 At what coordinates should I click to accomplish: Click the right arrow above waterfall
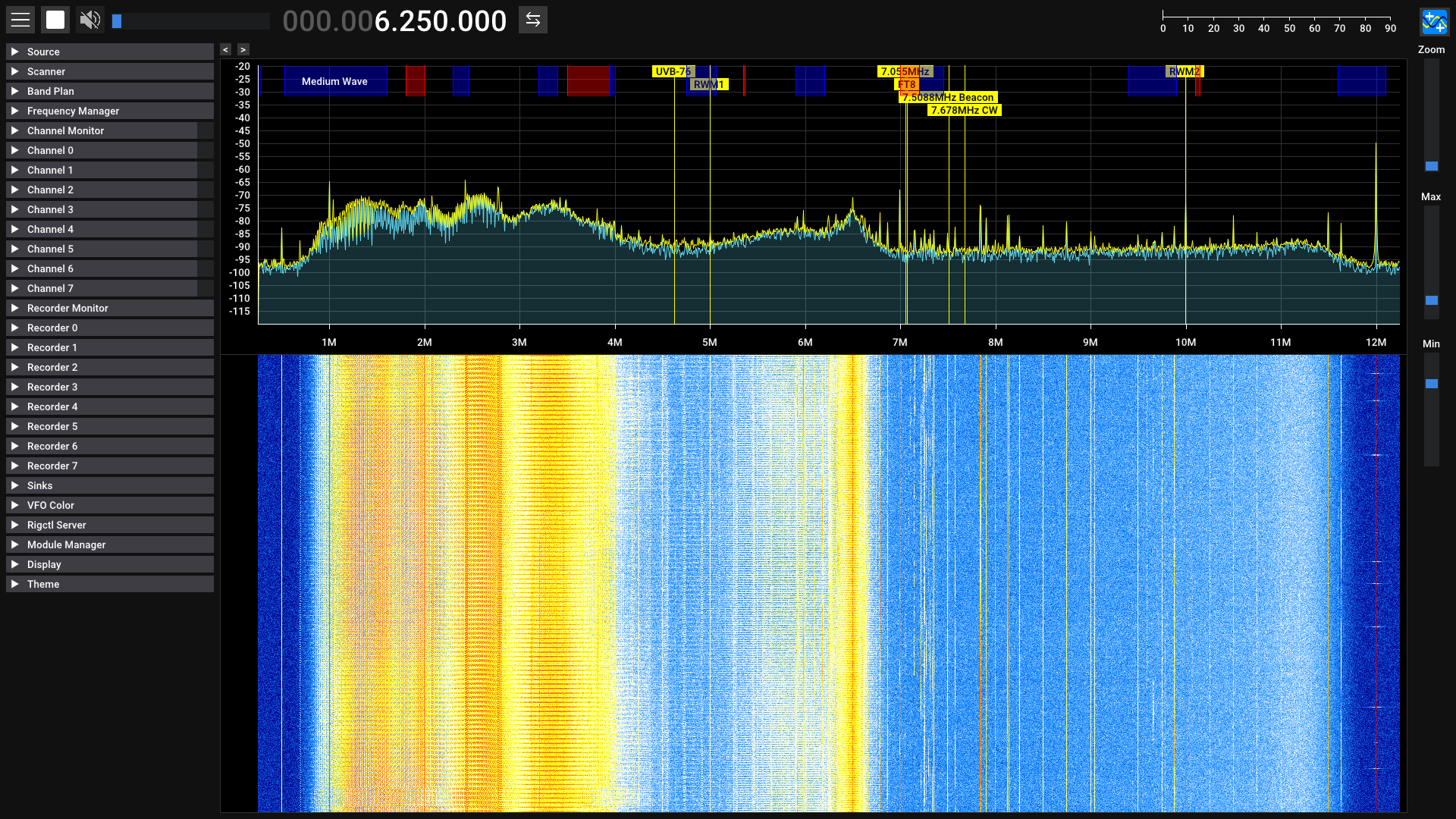(x=243, y=50)
